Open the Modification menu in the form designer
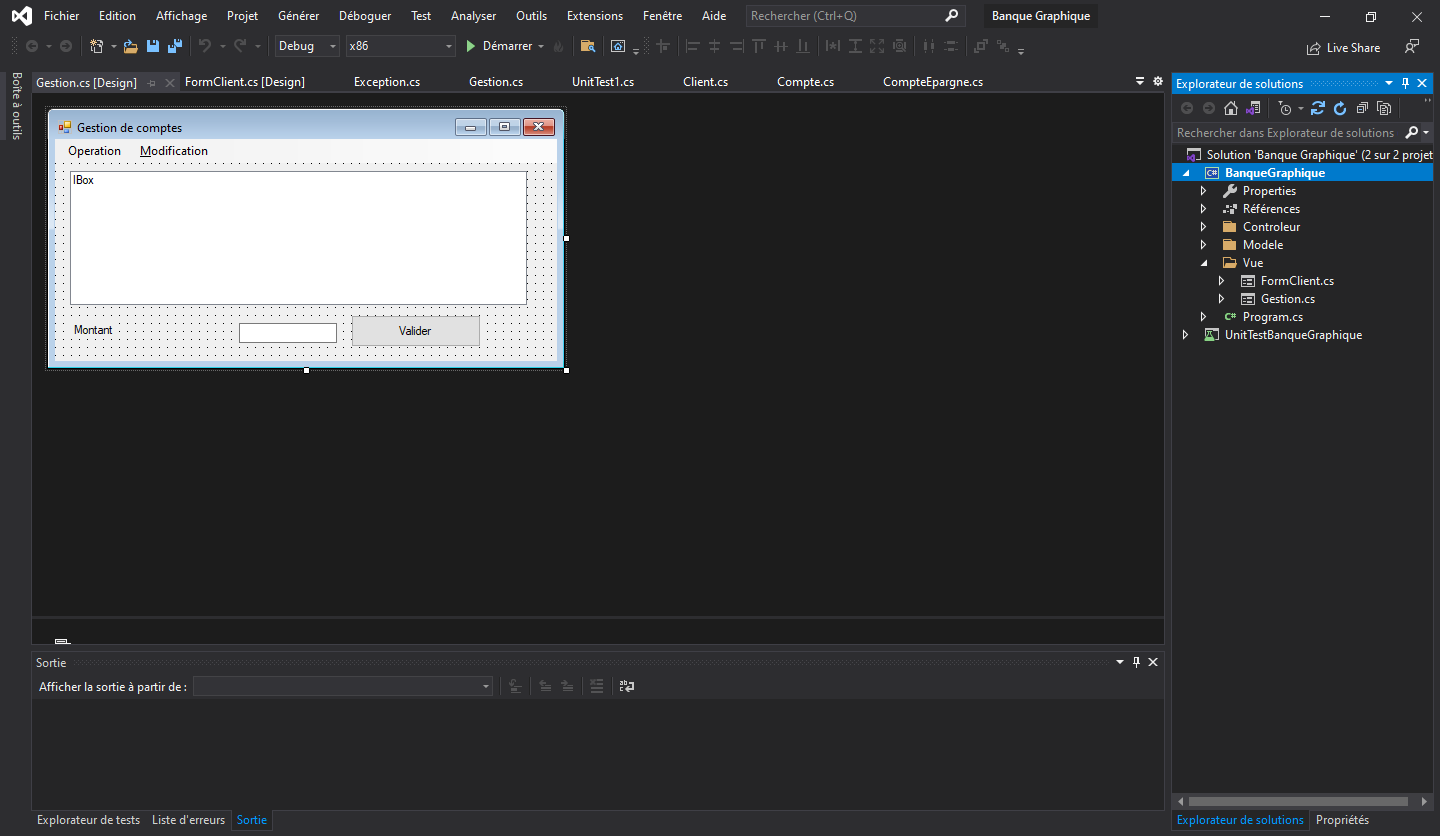The image size is (1440, 836). tap(174, 151)
